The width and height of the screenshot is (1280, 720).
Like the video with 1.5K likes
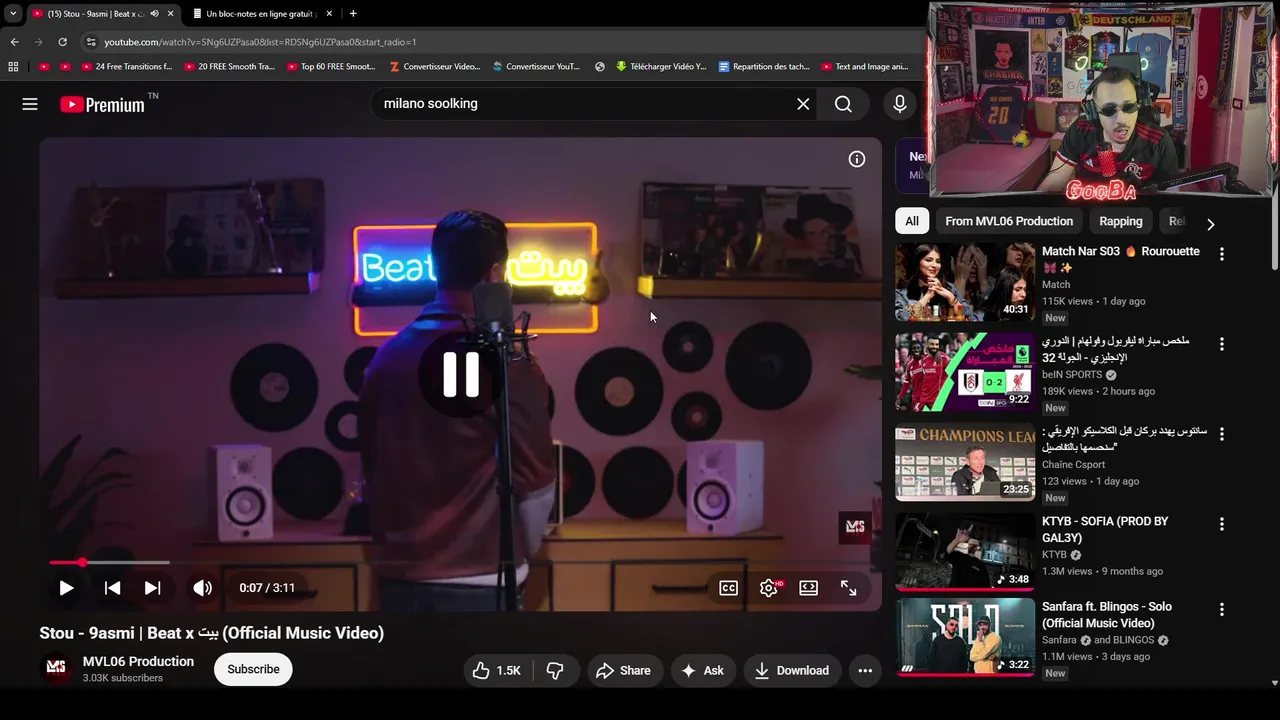497,670
